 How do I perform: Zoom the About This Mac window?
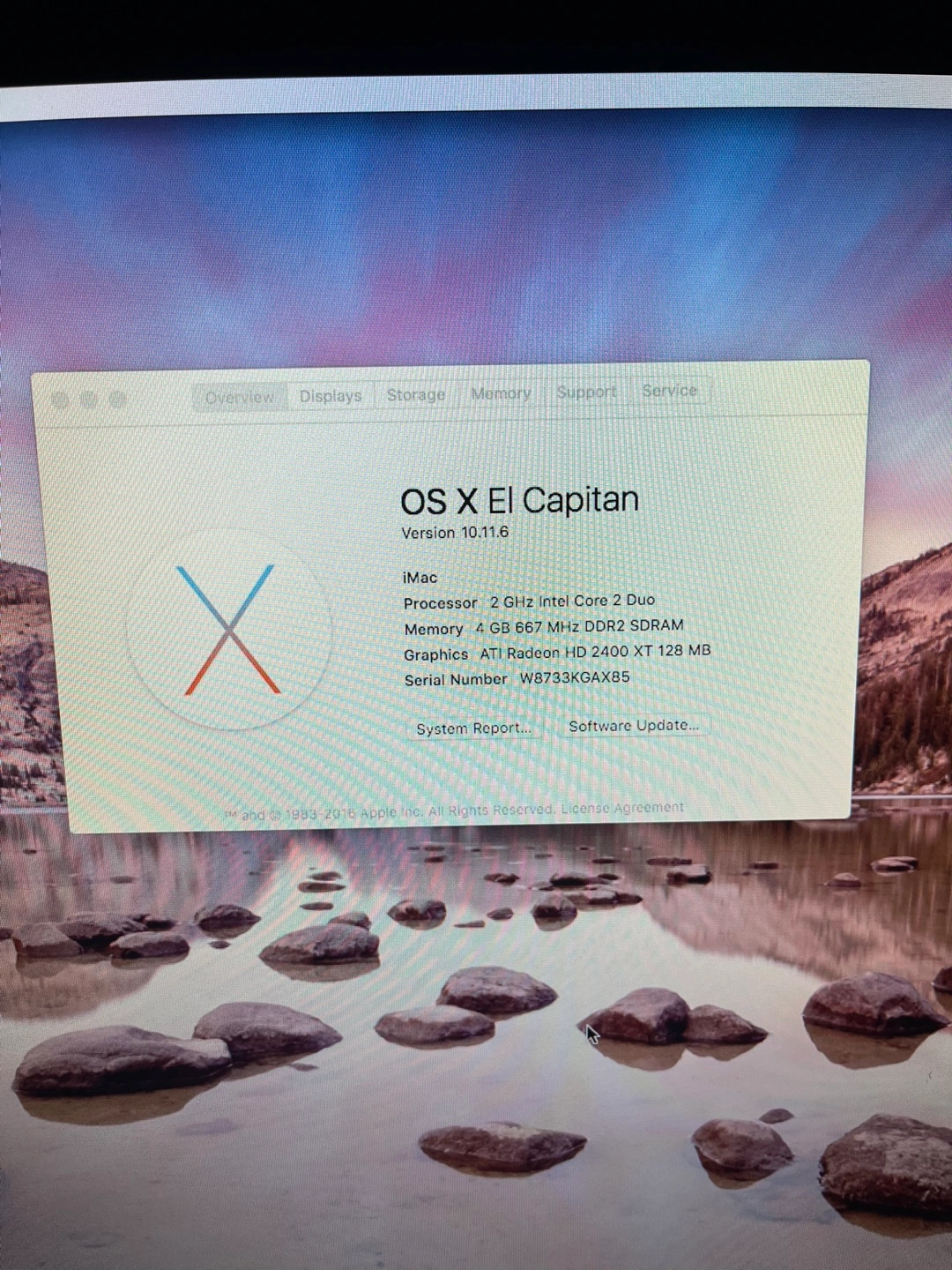click(x=116, y=400)
